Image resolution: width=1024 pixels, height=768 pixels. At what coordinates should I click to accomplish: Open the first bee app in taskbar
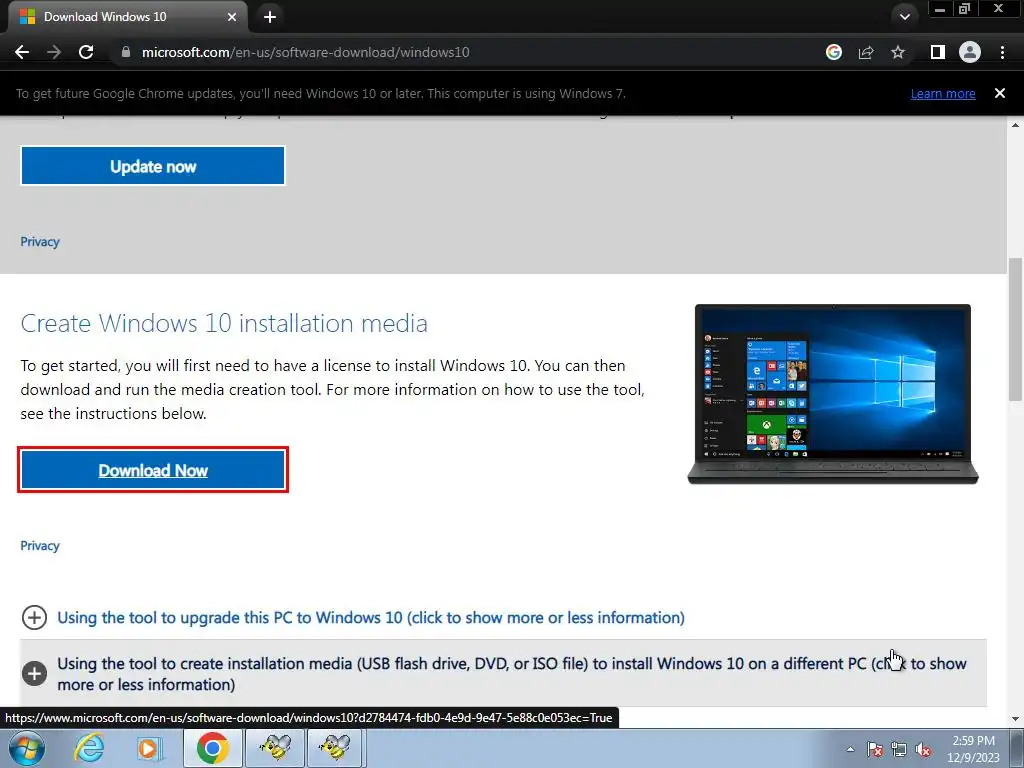coord(275,748)
